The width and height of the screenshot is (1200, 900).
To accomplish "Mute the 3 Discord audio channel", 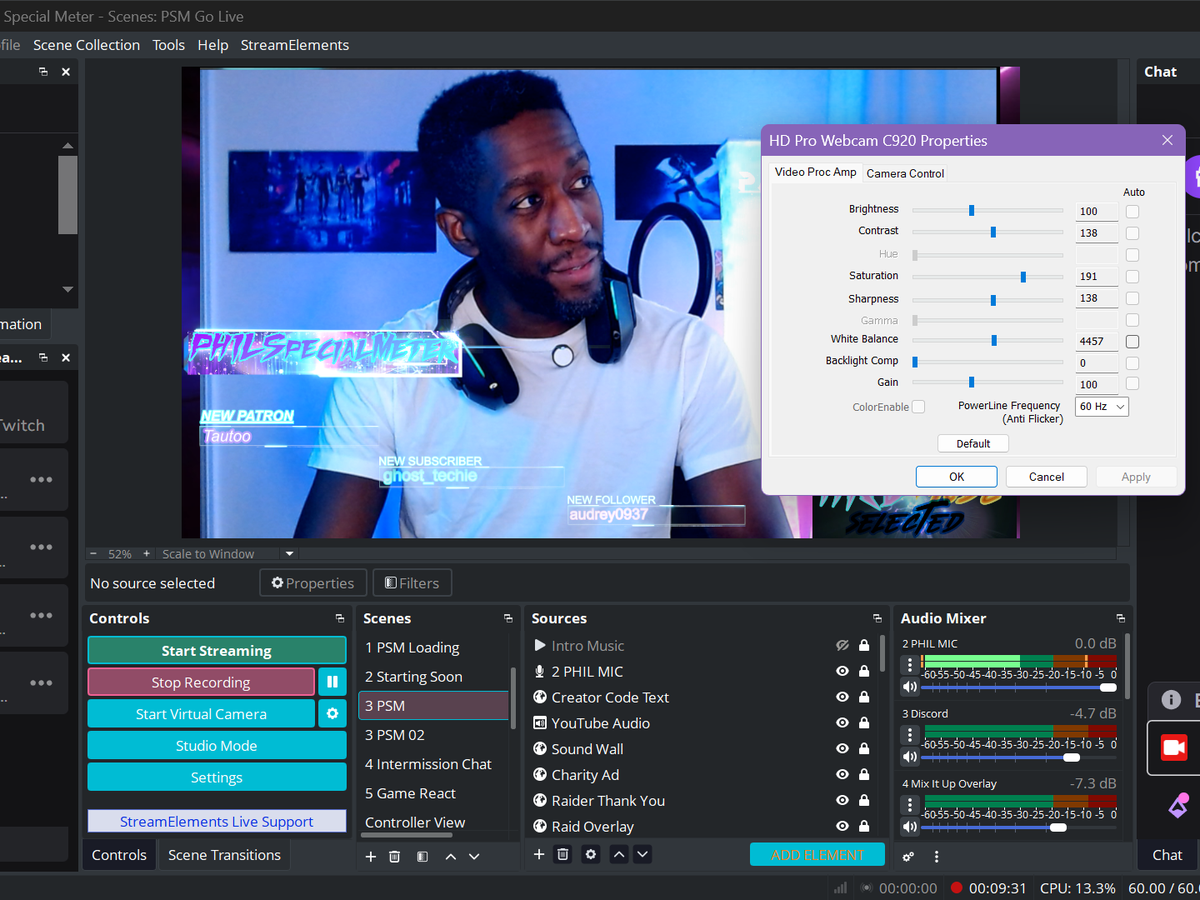I will tap(909, 757).
